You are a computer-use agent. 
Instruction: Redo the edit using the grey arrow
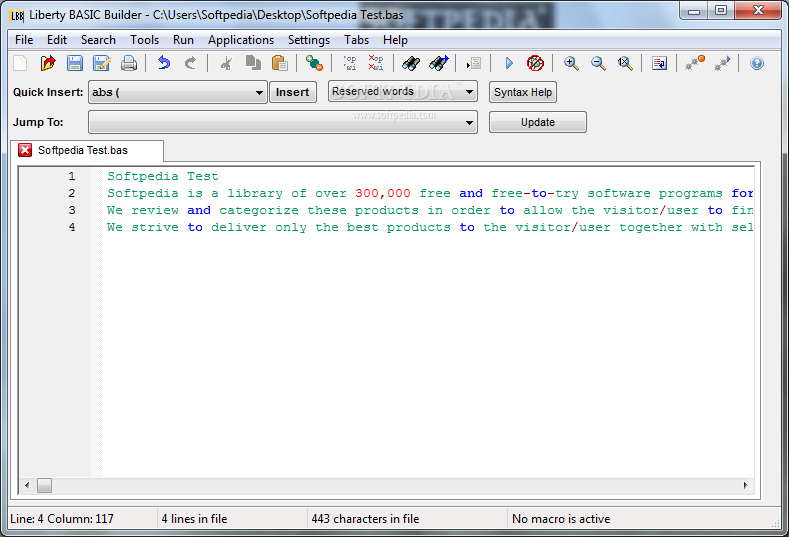pyautogui.click(x=190, y=63)
